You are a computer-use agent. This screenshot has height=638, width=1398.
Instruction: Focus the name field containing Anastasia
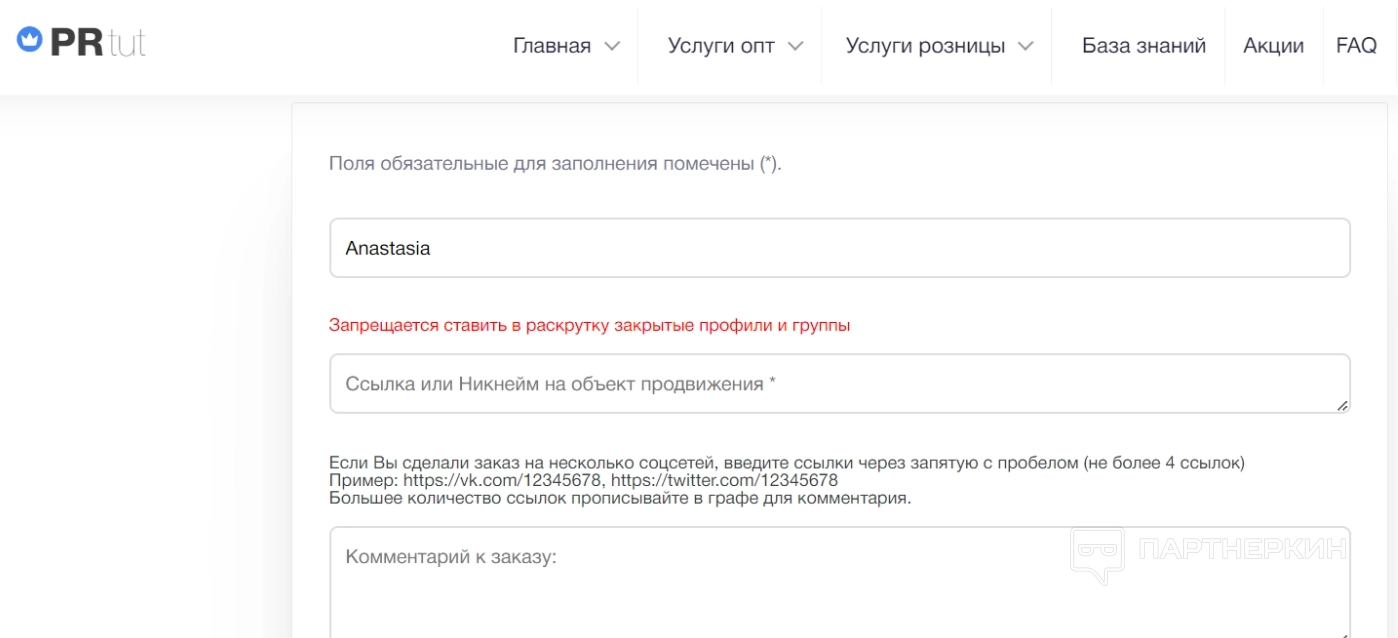click(839, 248)
